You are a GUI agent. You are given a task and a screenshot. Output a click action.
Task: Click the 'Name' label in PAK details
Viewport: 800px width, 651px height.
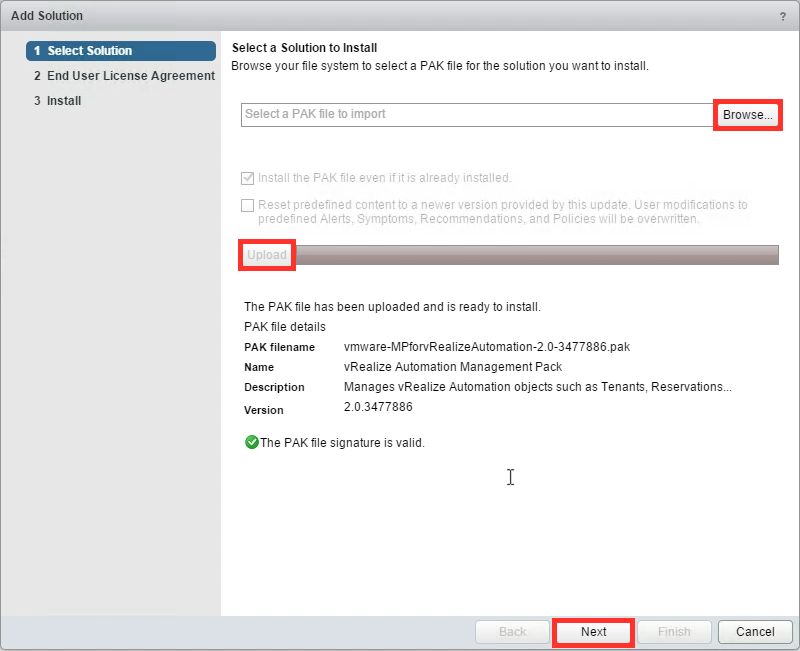[x=259, y=367]
